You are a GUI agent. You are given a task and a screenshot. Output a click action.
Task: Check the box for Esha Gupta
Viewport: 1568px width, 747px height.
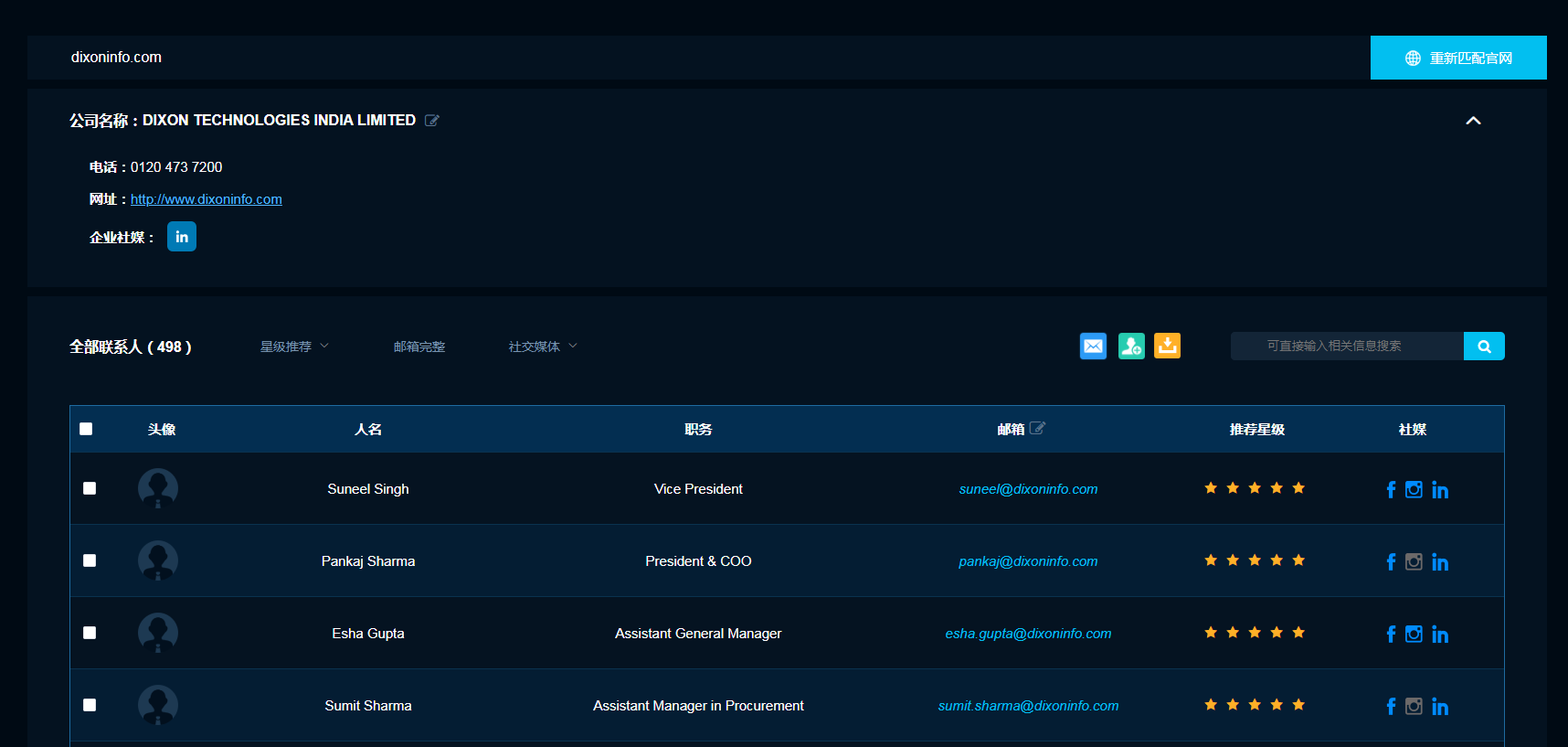(90, 633)
